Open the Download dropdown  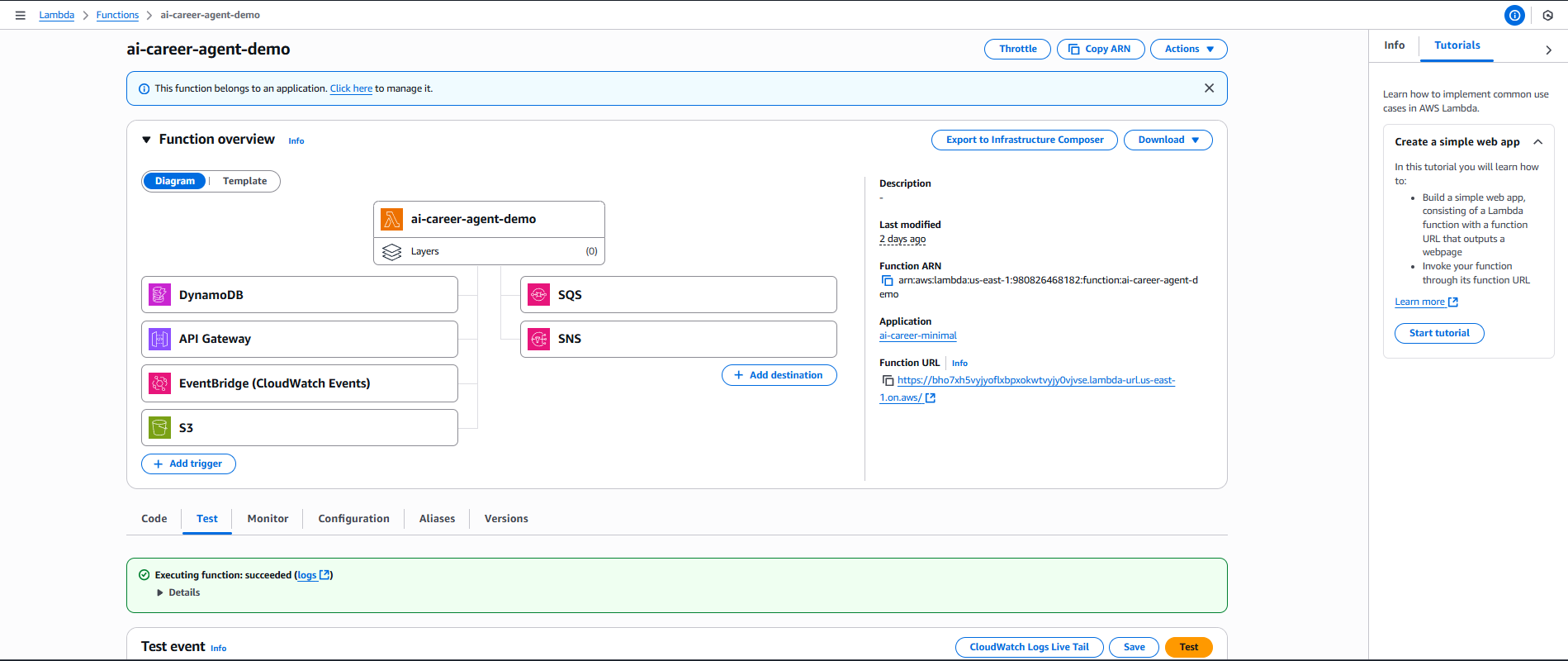1168,140
